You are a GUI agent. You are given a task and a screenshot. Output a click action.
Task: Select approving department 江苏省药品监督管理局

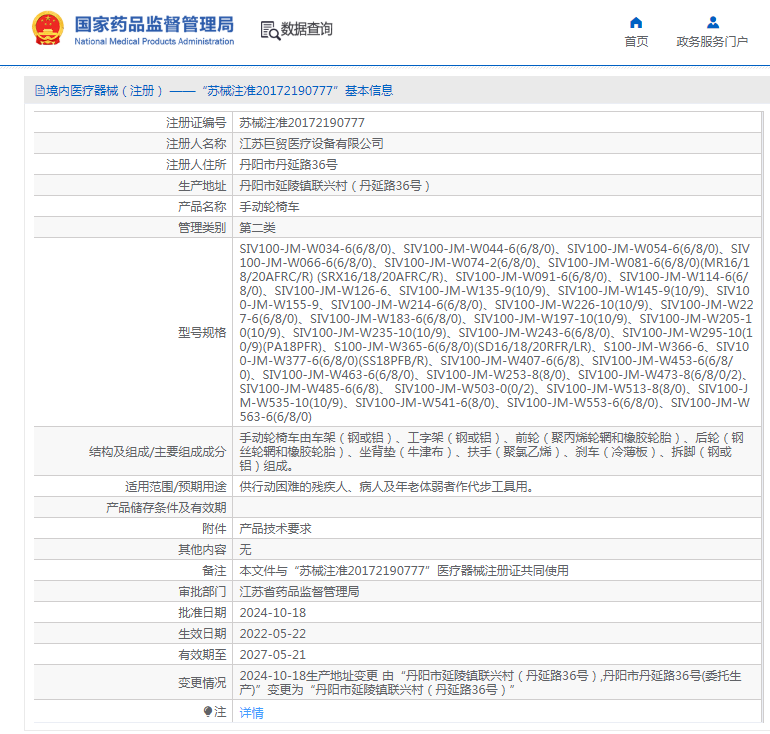(x=299, y=592)
